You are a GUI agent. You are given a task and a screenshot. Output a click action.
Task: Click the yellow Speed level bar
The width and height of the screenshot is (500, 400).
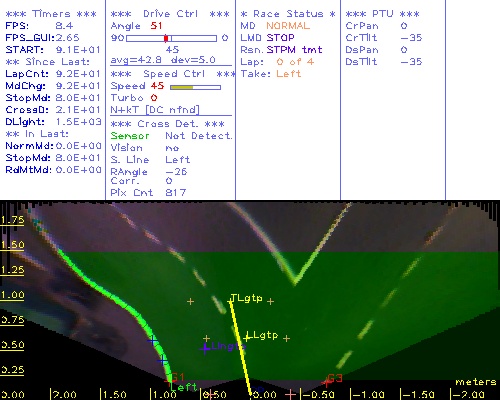[x=182, y=87]
